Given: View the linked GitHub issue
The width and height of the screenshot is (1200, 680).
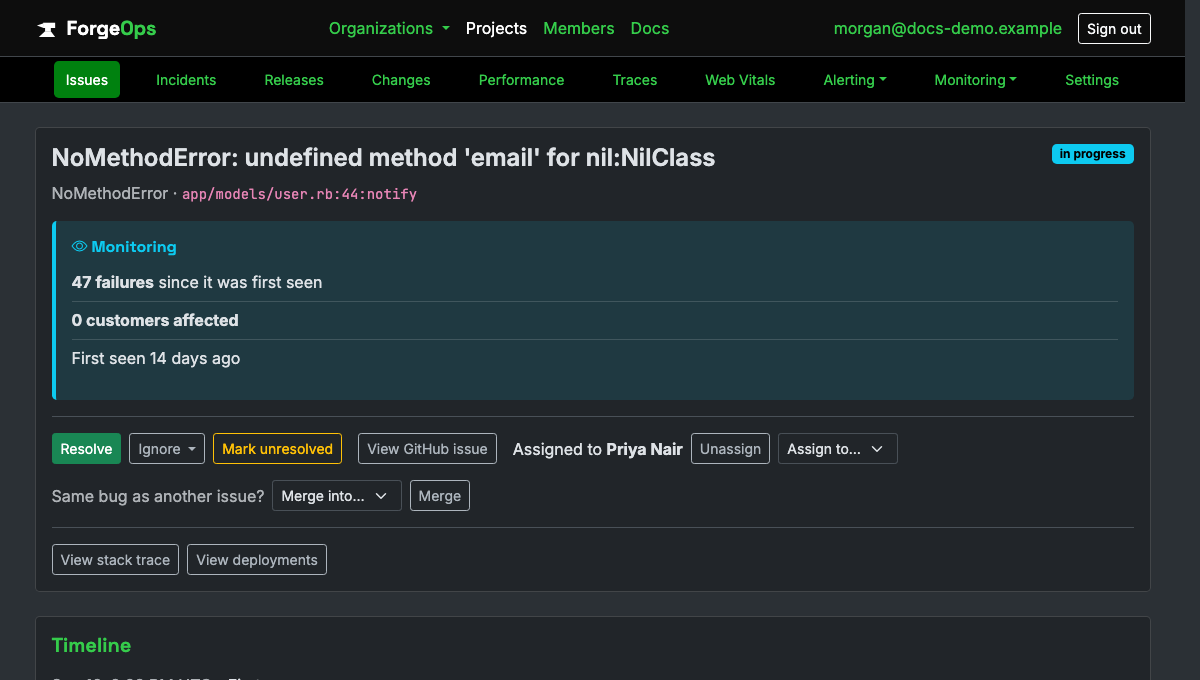Looking at the screenshot, I should (x=427, y=449).
